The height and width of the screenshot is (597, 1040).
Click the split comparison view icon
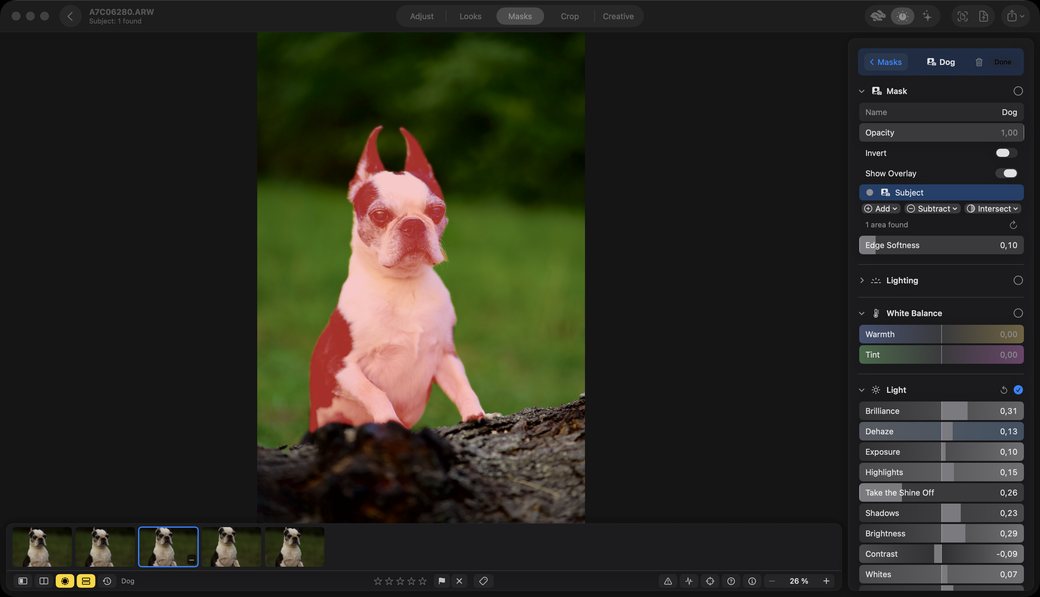click(x=44, y=581)
